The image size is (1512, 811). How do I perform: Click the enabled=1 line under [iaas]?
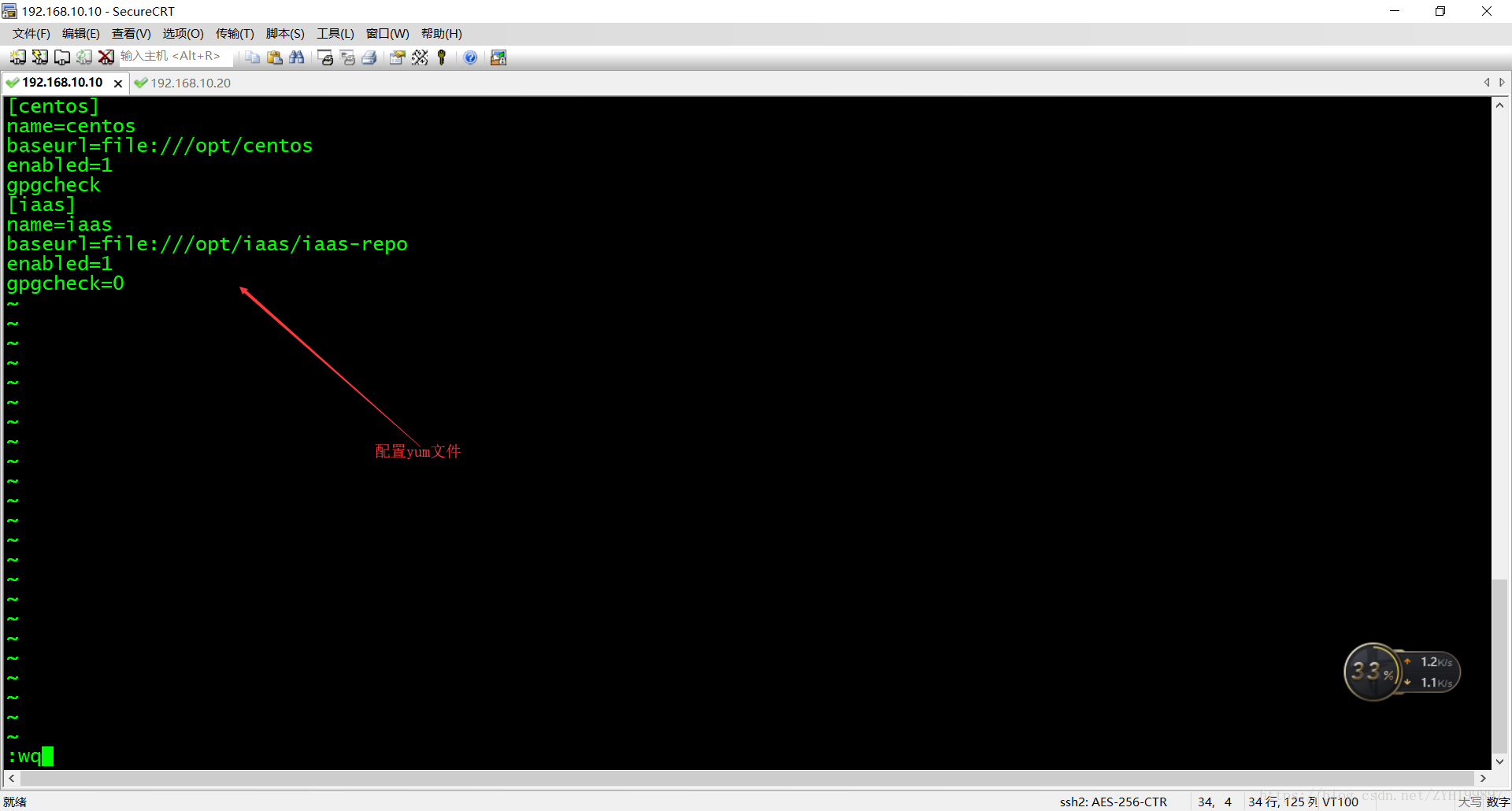pyautogui.click(x=59, y=264)
